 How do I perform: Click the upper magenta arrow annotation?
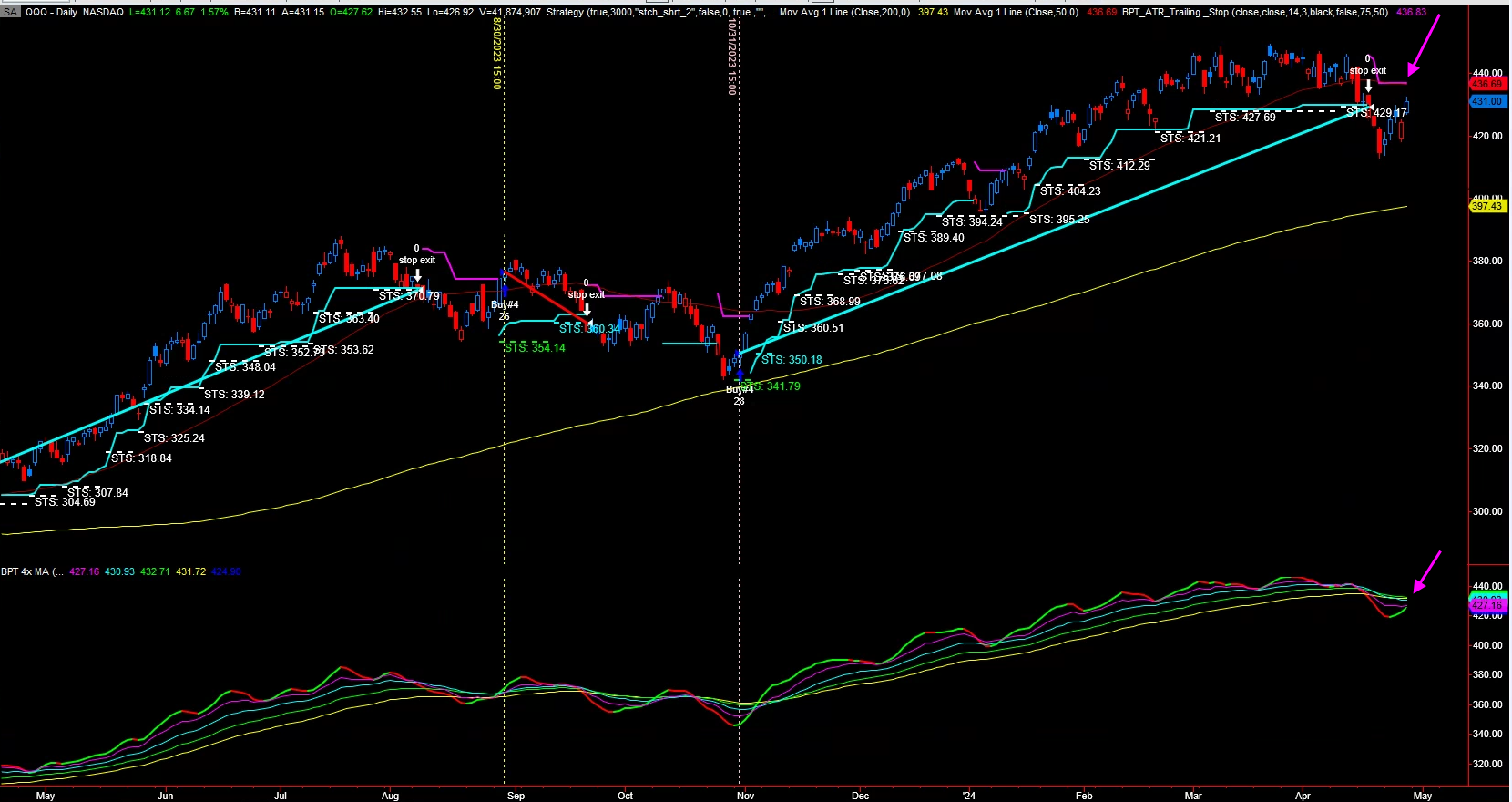pyautogui.click(x=1424, y=44)
